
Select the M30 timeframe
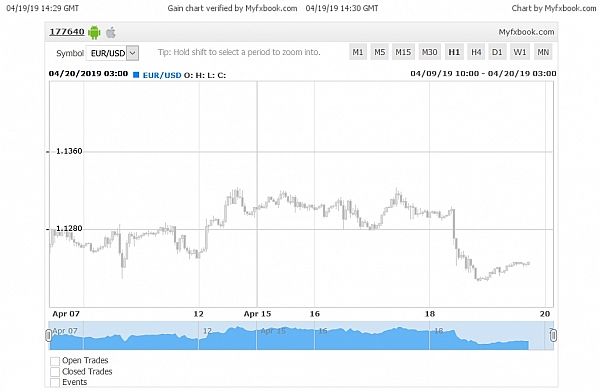429,52
